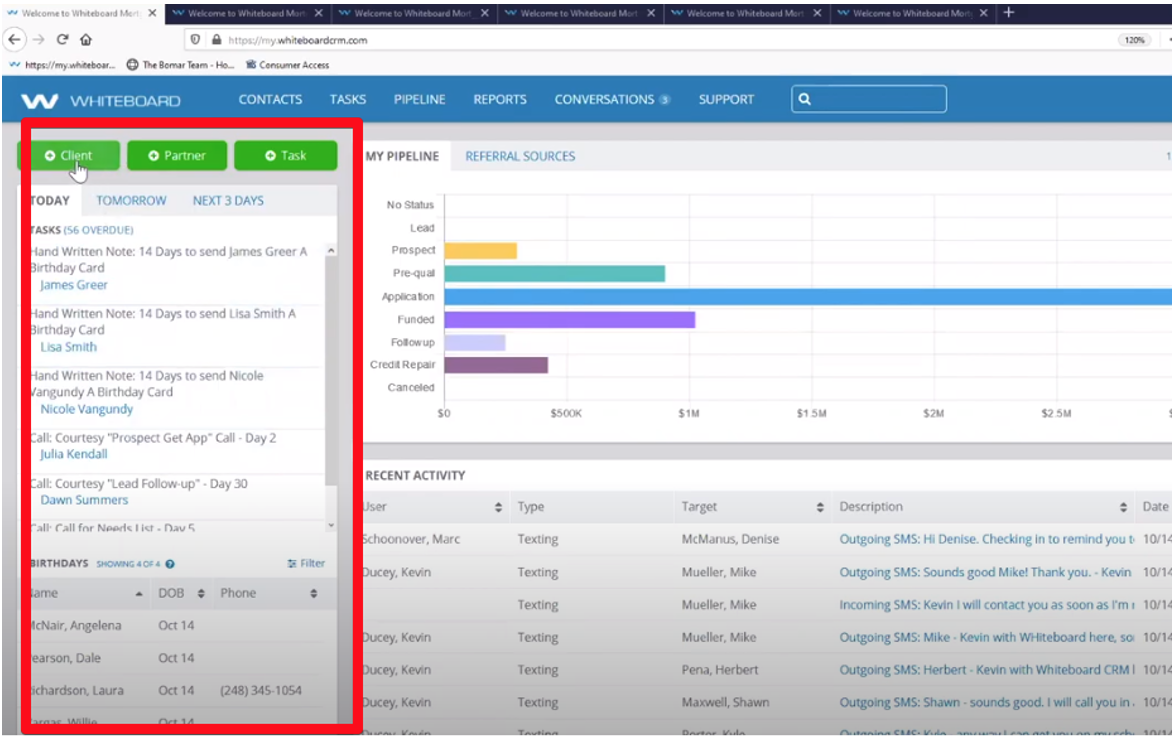Click the tasks list scroll down arrow
The width and height of the screenshot is (1172, 736).
(x=331, y=525)
